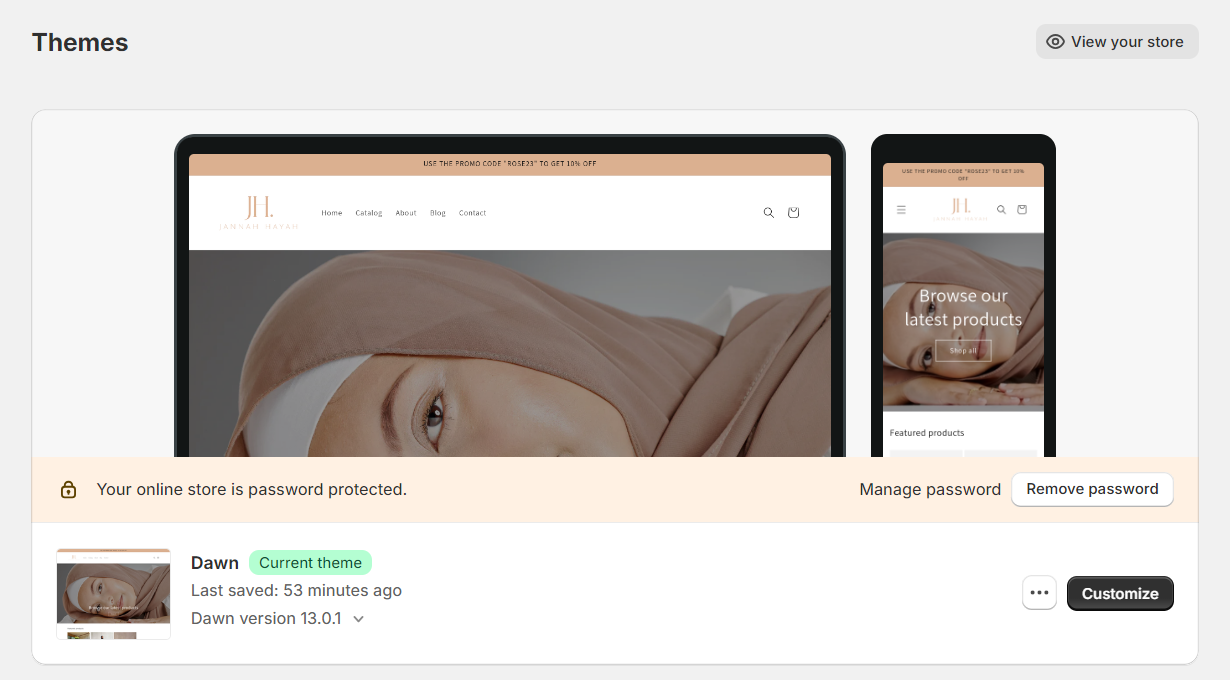Click the JH logo in mobile preview
This screenshot has height=680, width=1230.
click(960, 210)
